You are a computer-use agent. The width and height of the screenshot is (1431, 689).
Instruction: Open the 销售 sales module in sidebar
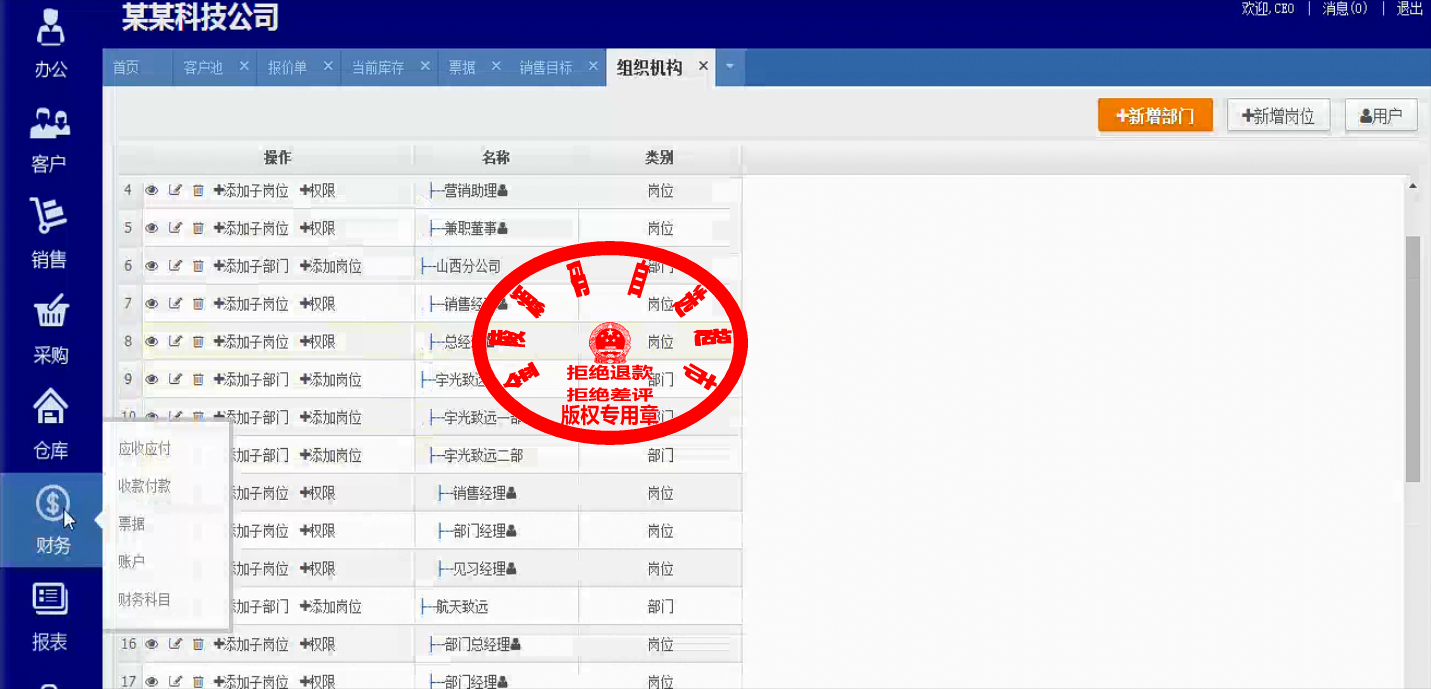pyautogui.click(x=50, y=234)
